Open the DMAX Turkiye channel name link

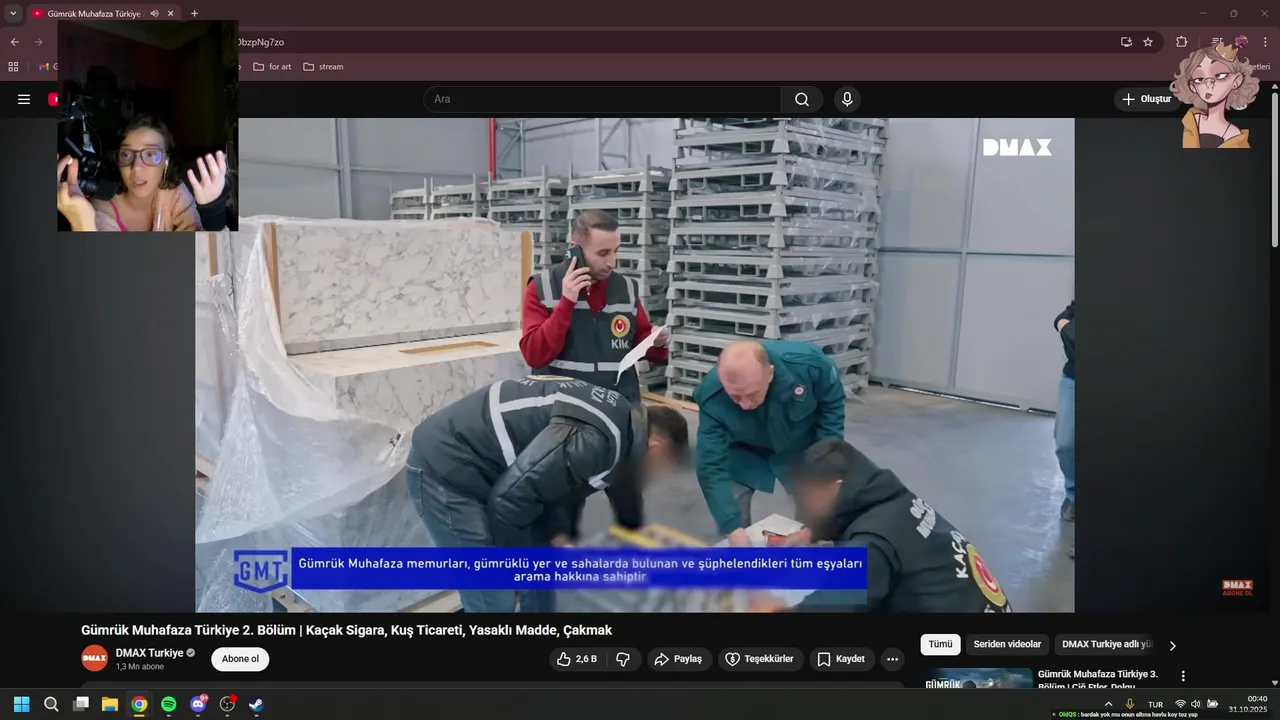click(149, 653)
